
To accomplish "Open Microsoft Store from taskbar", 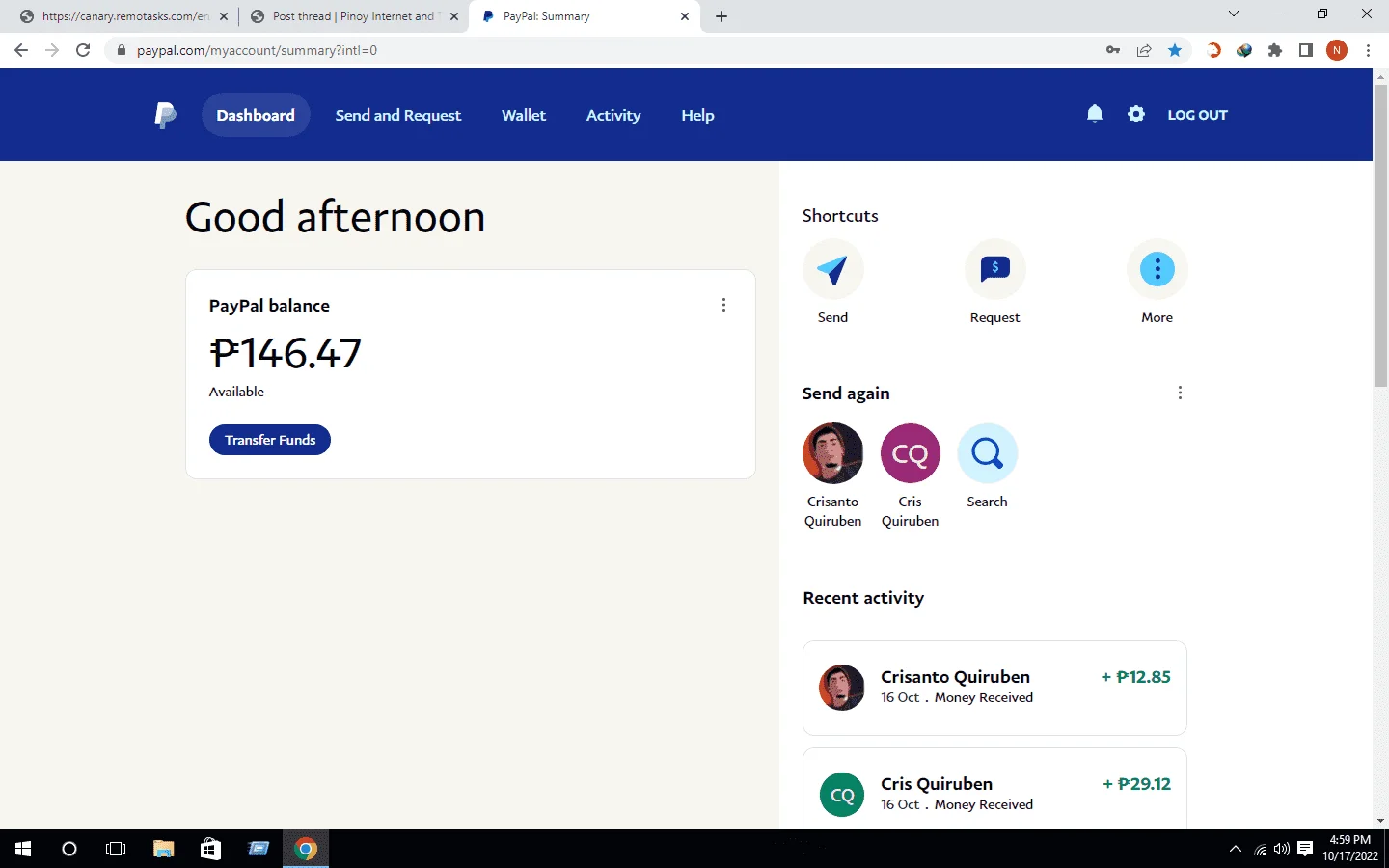I will click(210, 849).
